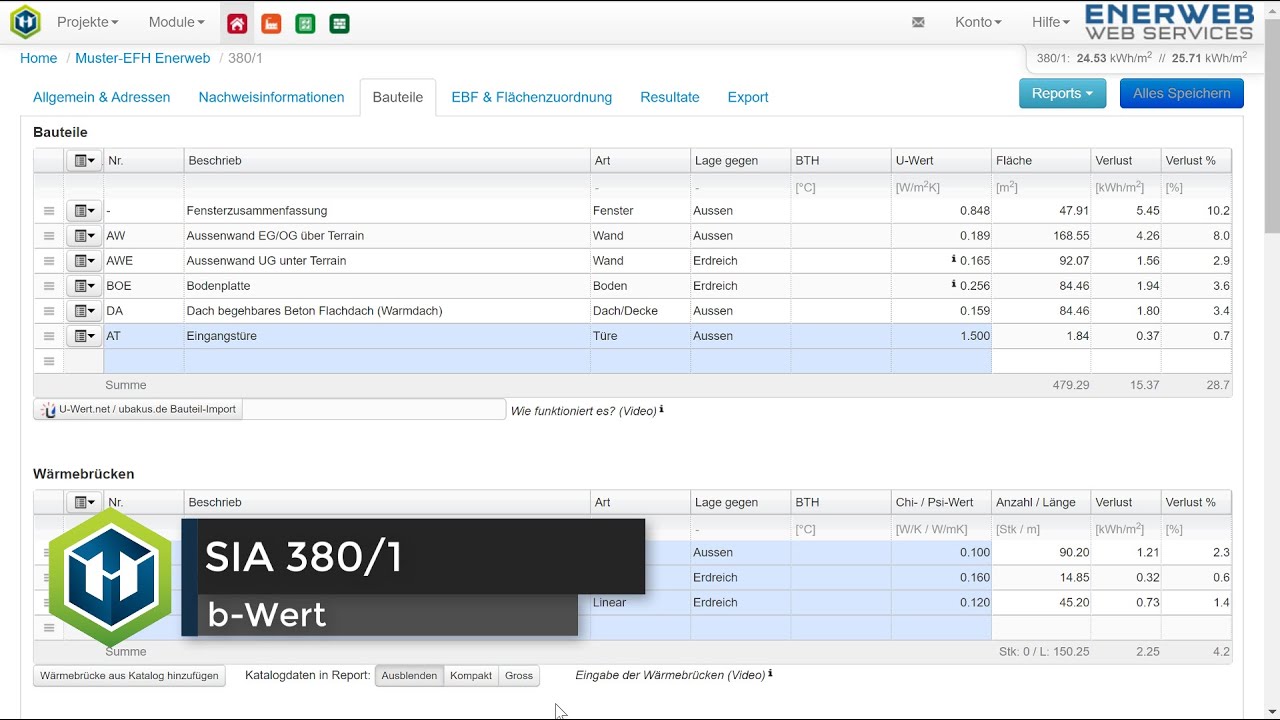This screenshot has height=720, width=1280.
Task: Click U-Wert.net / ubakus.de Bauteil-Import button
Action: tap(138, 409)
